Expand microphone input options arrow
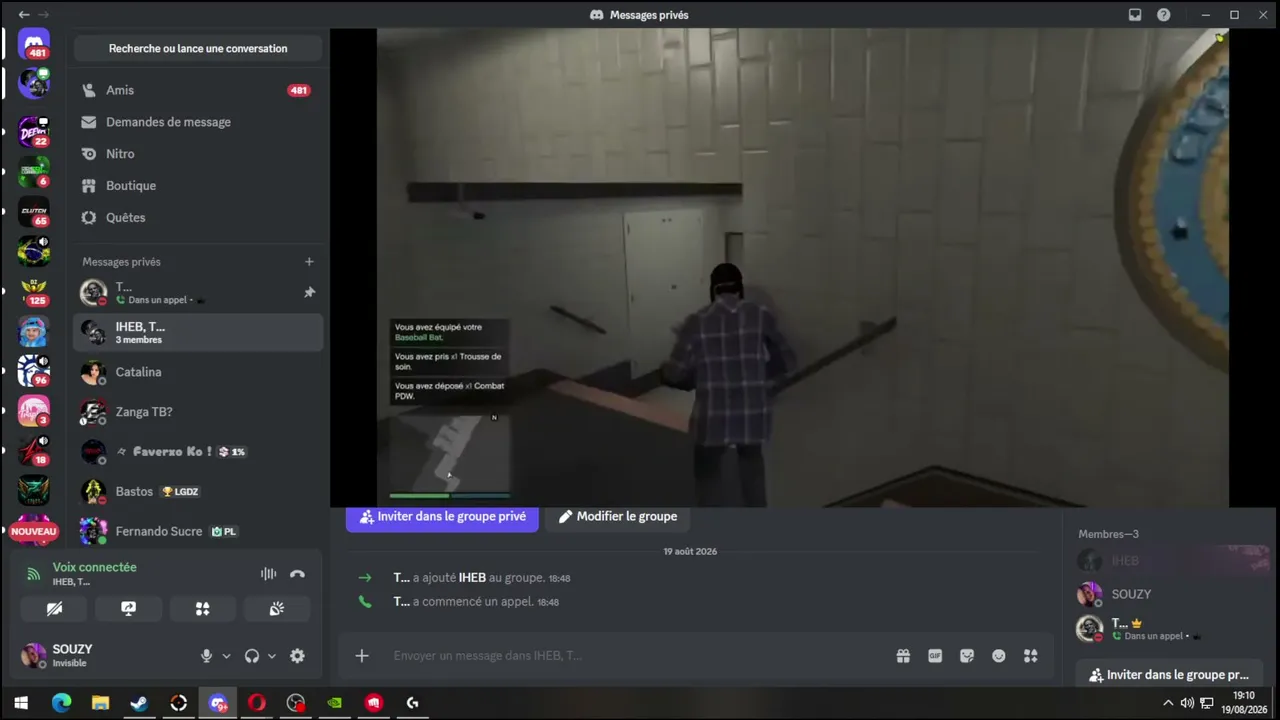The image size is (1280, 720). point(226,656)
